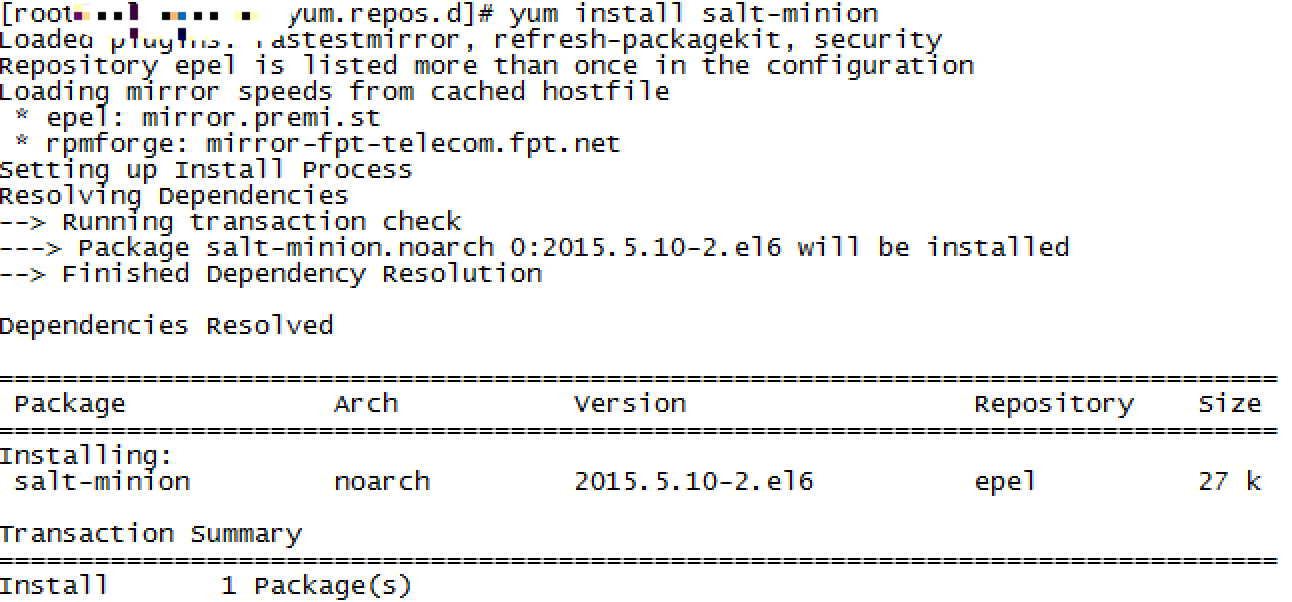Screen dimensions: 1292x602
Task: Click the 'Package salt-minion.noarch' will be installed line
Action: tap(534, 249)
